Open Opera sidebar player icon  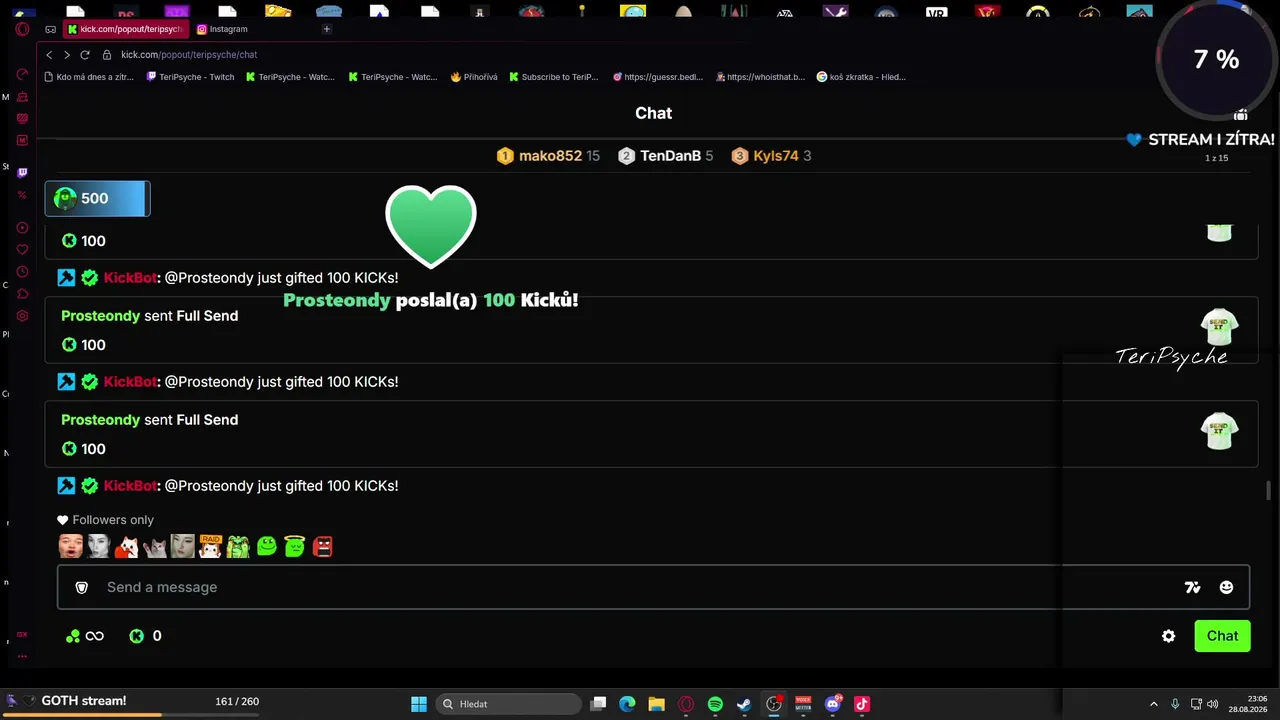pos(22,228)
